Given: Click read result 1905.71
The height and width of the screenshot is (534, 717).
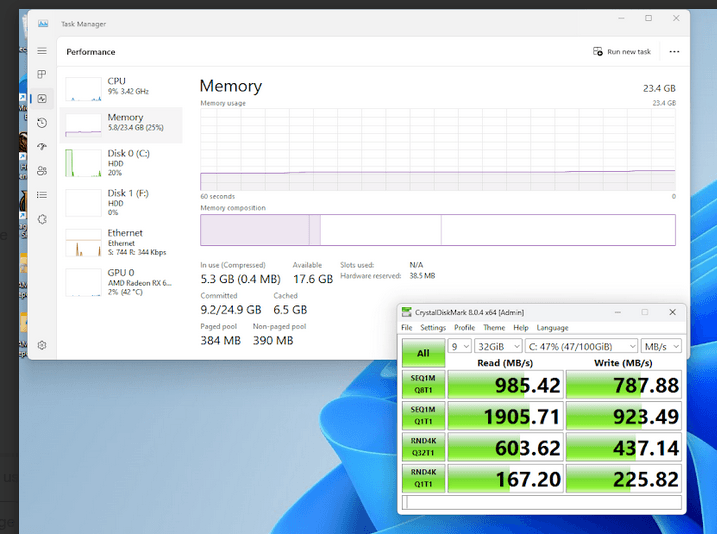Looking at the screenshot, I should [x=505, y=416].
